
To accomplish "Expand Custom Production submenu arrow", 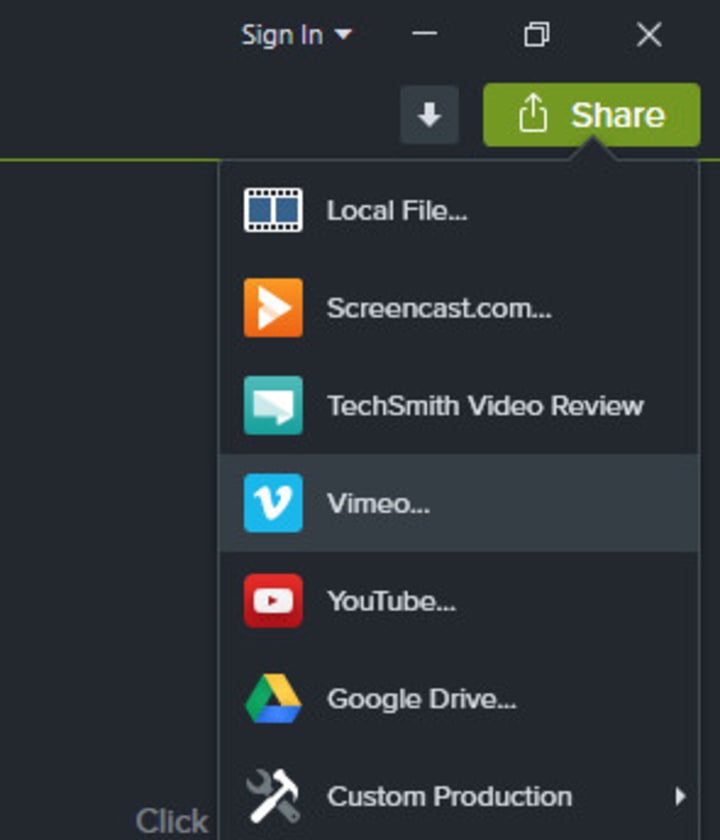I will (680, 796).
